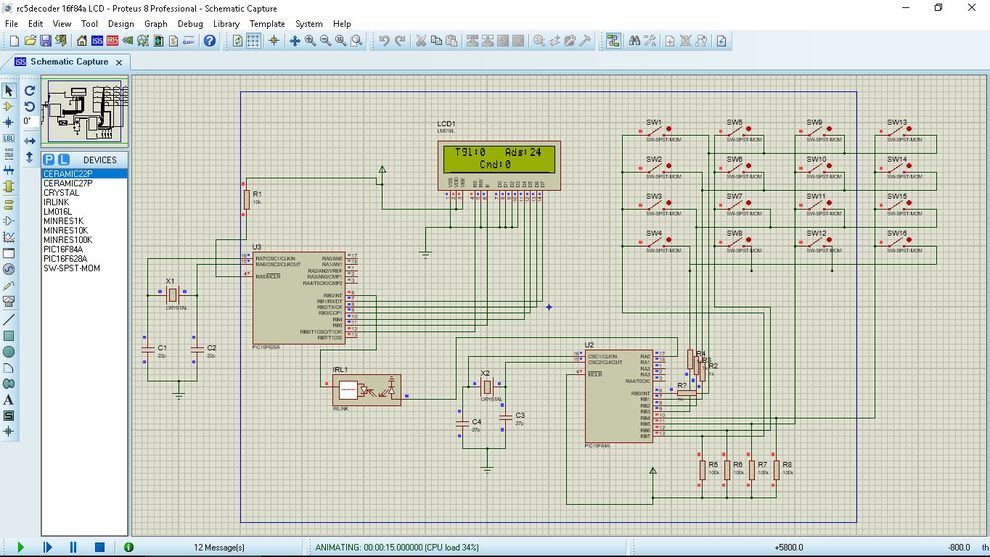Rotate clockwise with the top rotate icon

coord(30,90)
